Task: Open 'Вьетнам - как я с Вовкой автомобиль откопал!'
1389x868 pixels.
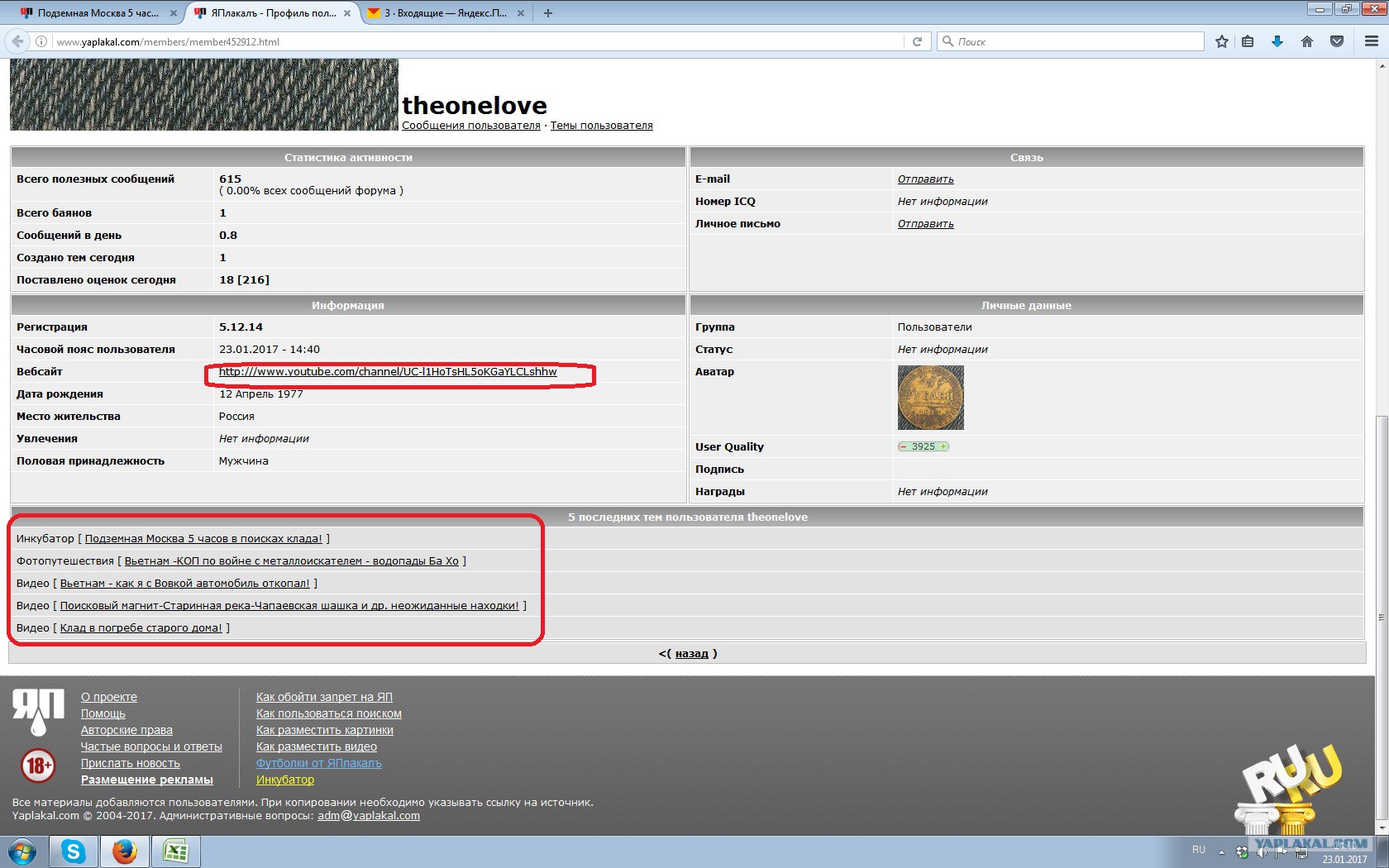Action: [185, 584]
